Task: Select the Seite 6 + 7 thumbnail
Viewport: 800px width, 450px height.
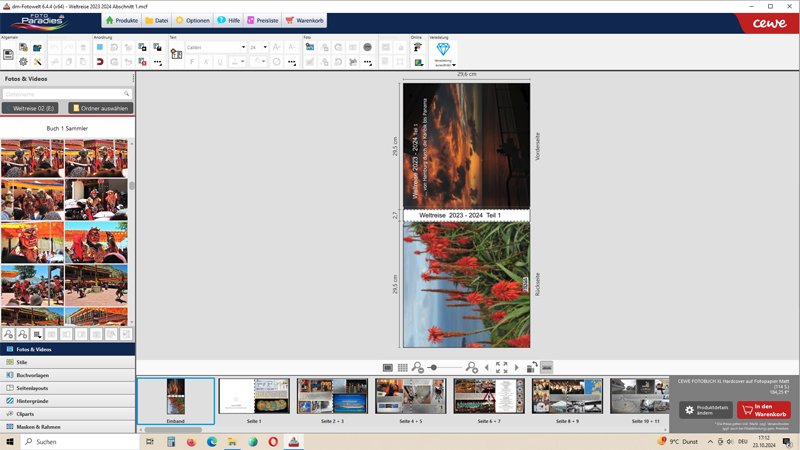Action: (489, 396)
